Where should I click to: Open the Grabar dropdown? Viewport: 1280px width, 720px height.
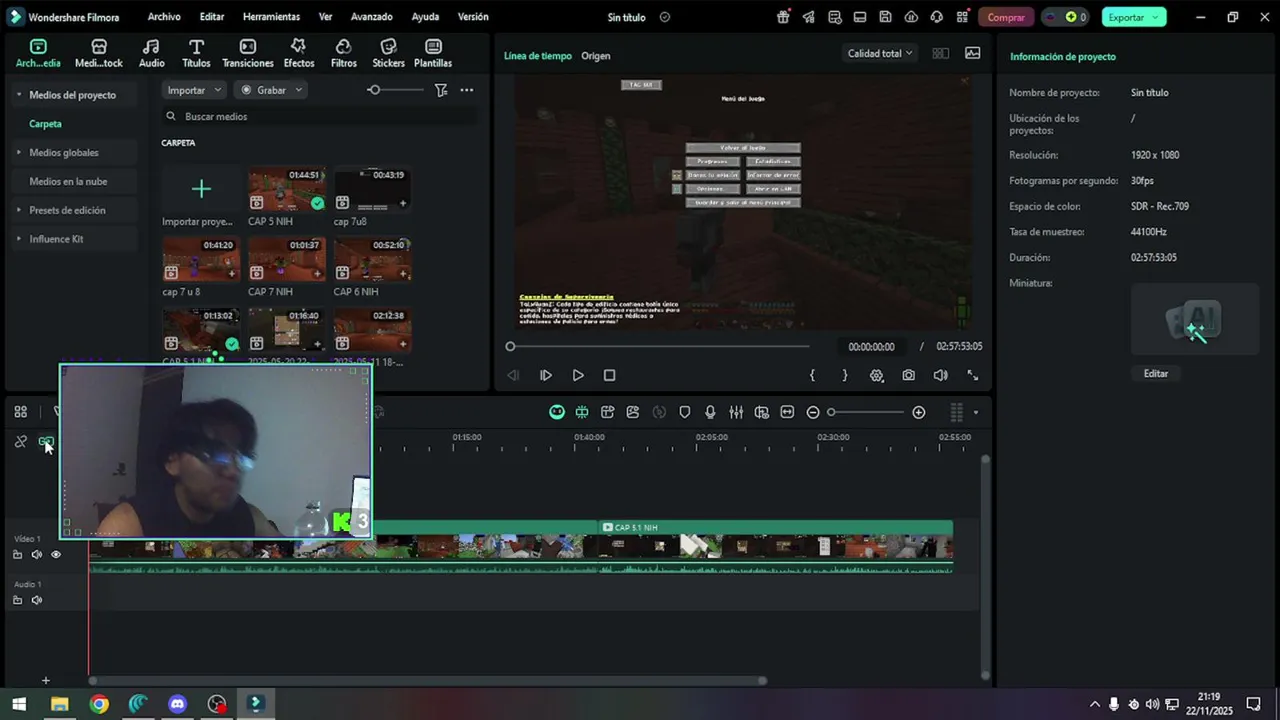point(270,90)
